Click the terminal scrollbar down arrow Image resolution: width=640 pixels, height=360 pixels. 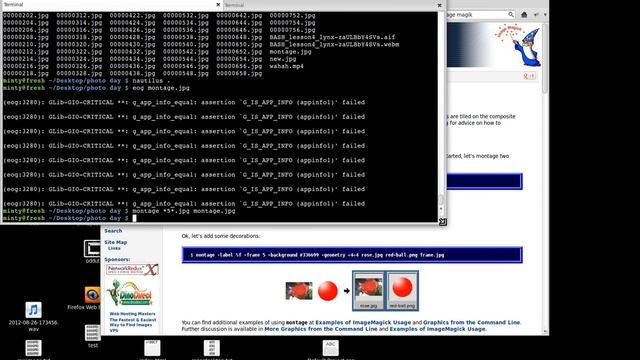click(441, 209)
